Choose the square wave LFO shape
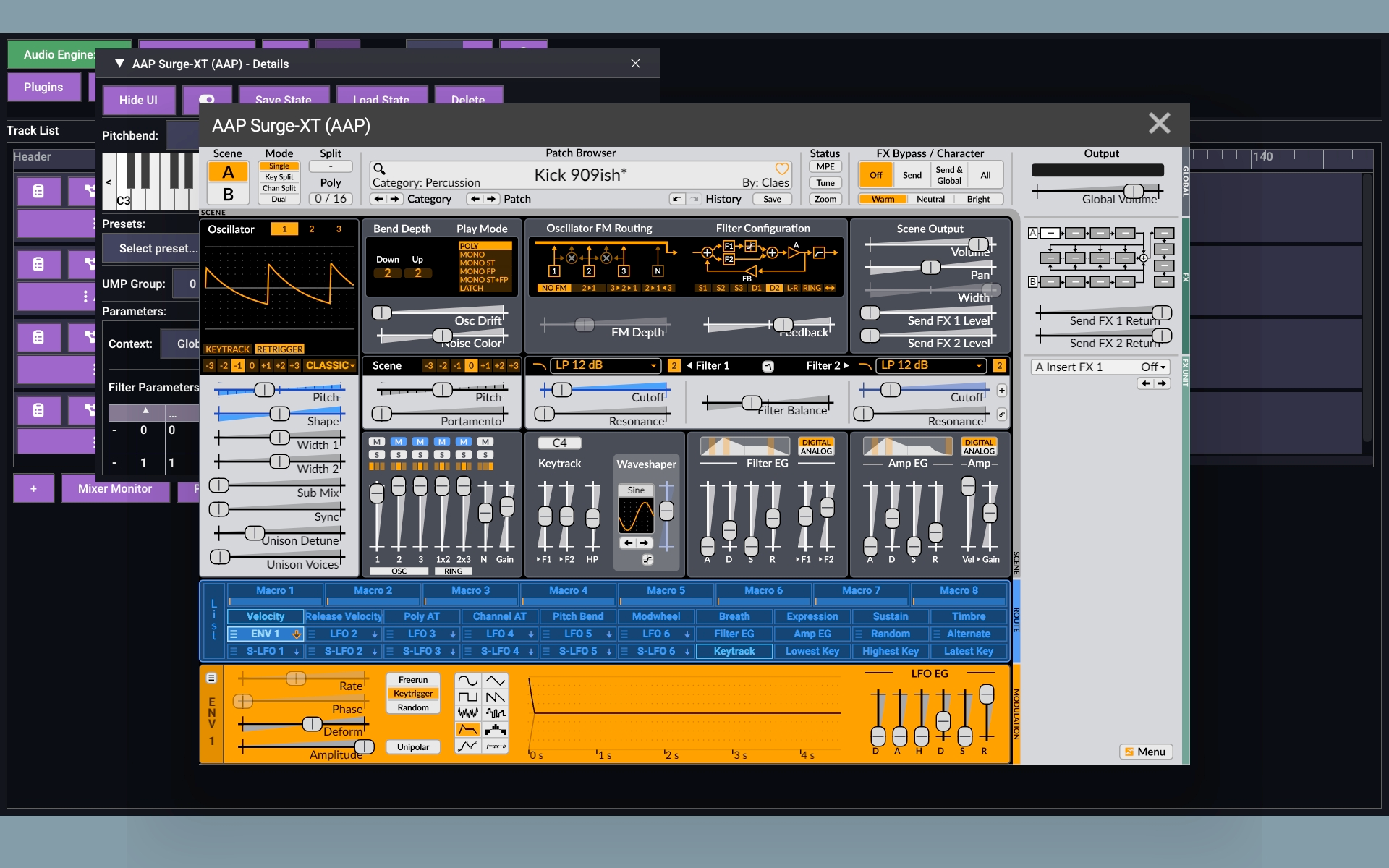Viewport: 1389px width, 868px height. tap(468, 697)
